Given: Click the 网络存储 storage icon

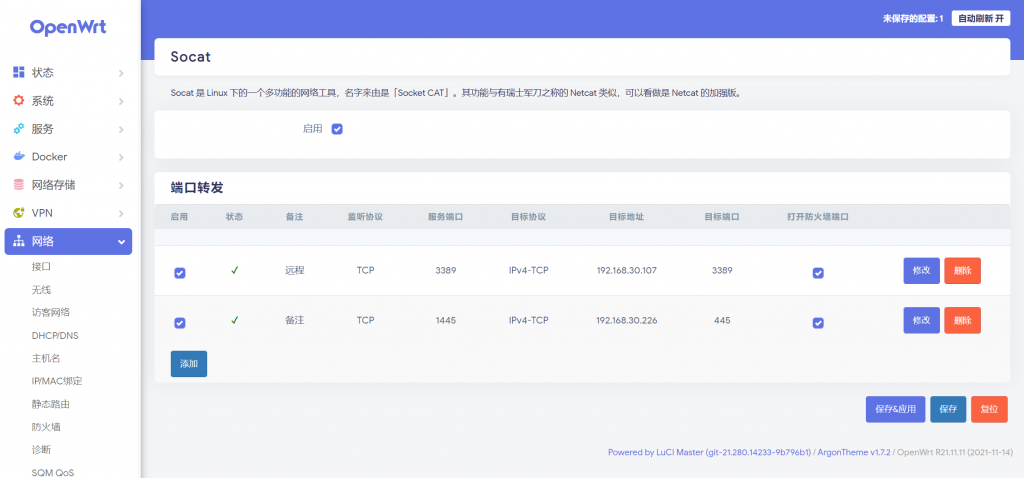Looking at the screenshot, I should point(19,185).
